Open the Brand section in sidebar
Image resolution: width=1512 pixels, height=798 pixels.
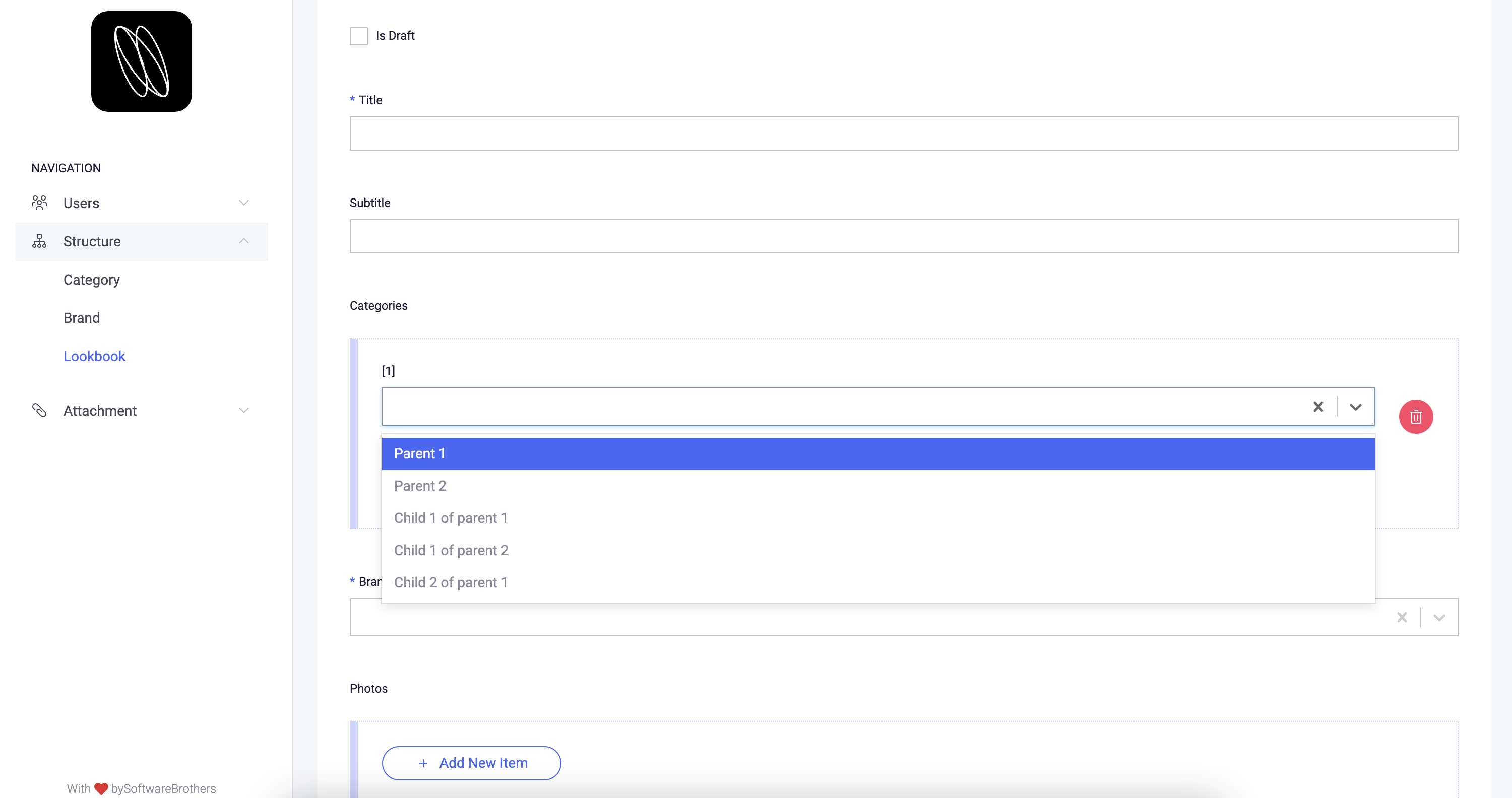(82, 317)
